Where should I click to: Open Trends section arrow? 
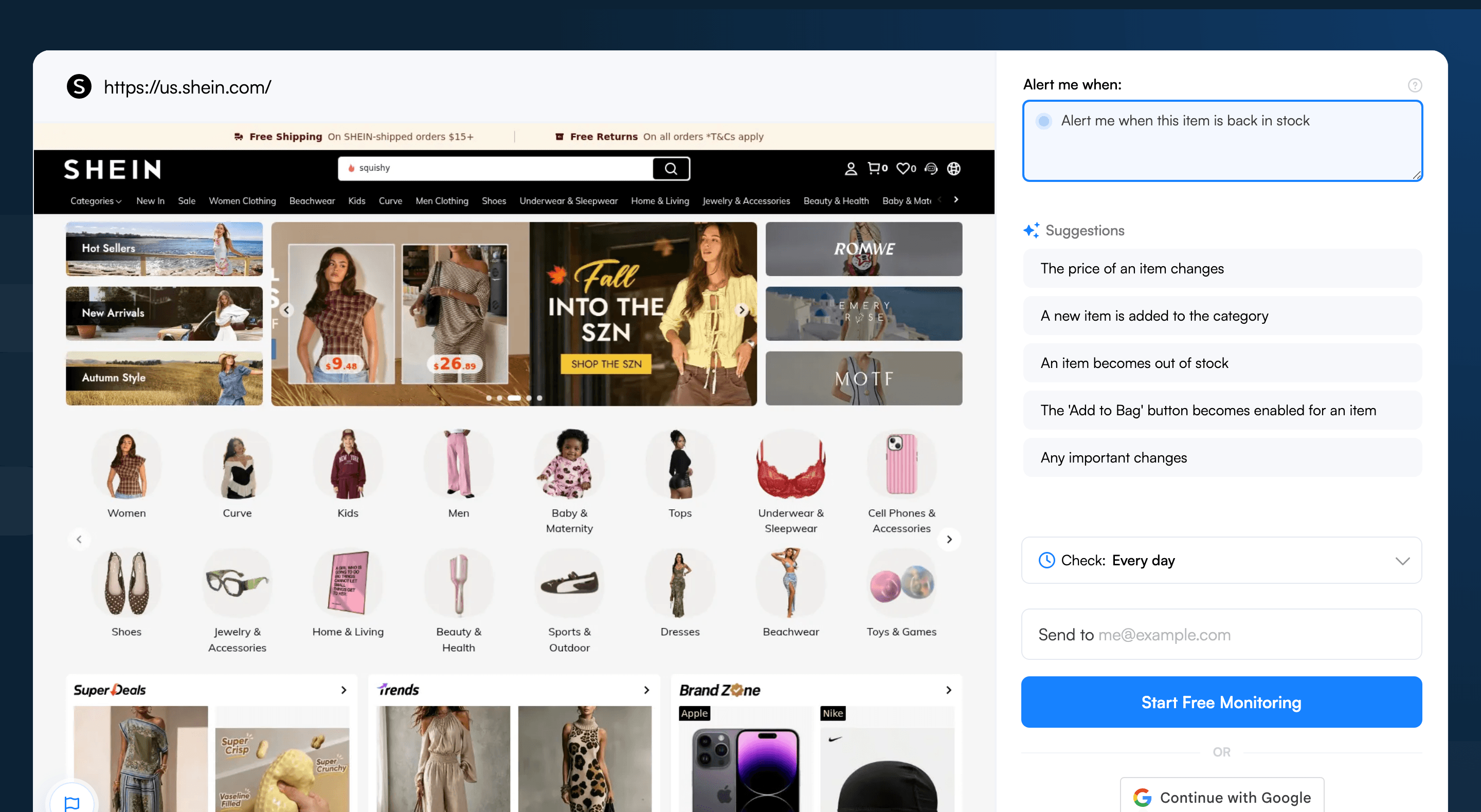pos(646,690)
